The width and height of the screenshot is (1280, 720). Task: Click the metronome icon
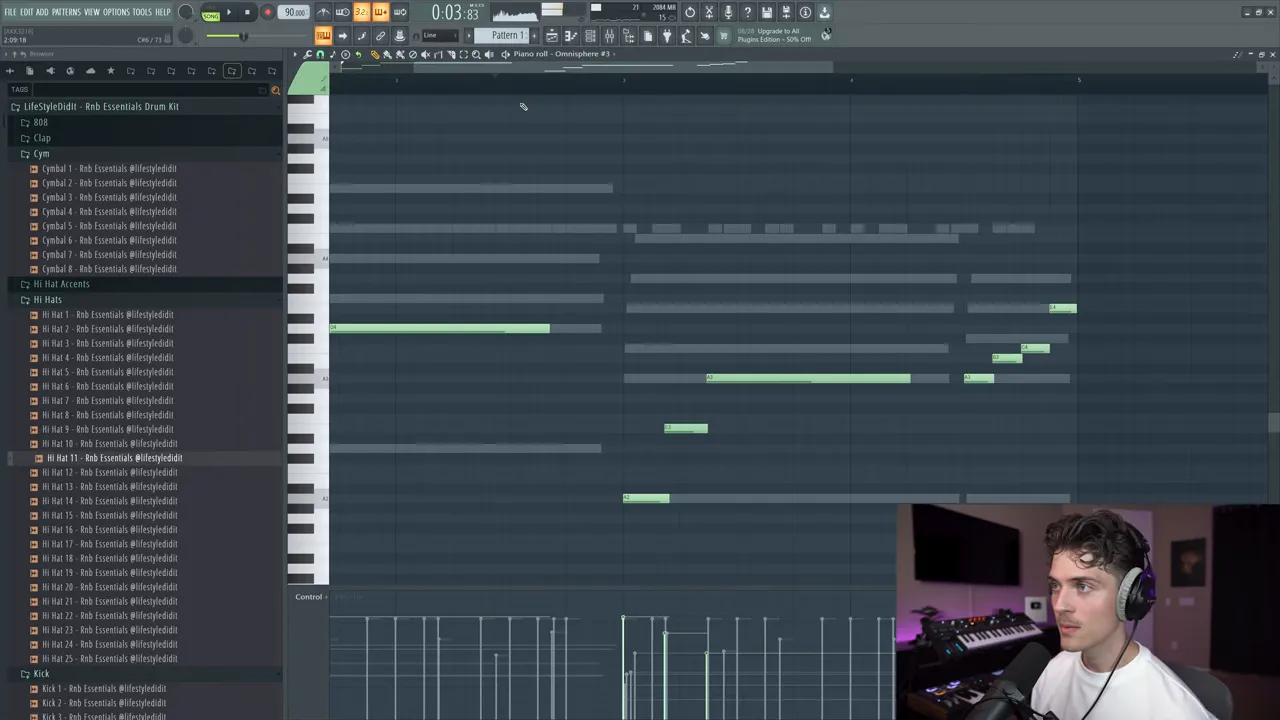(x=323, y=13)
